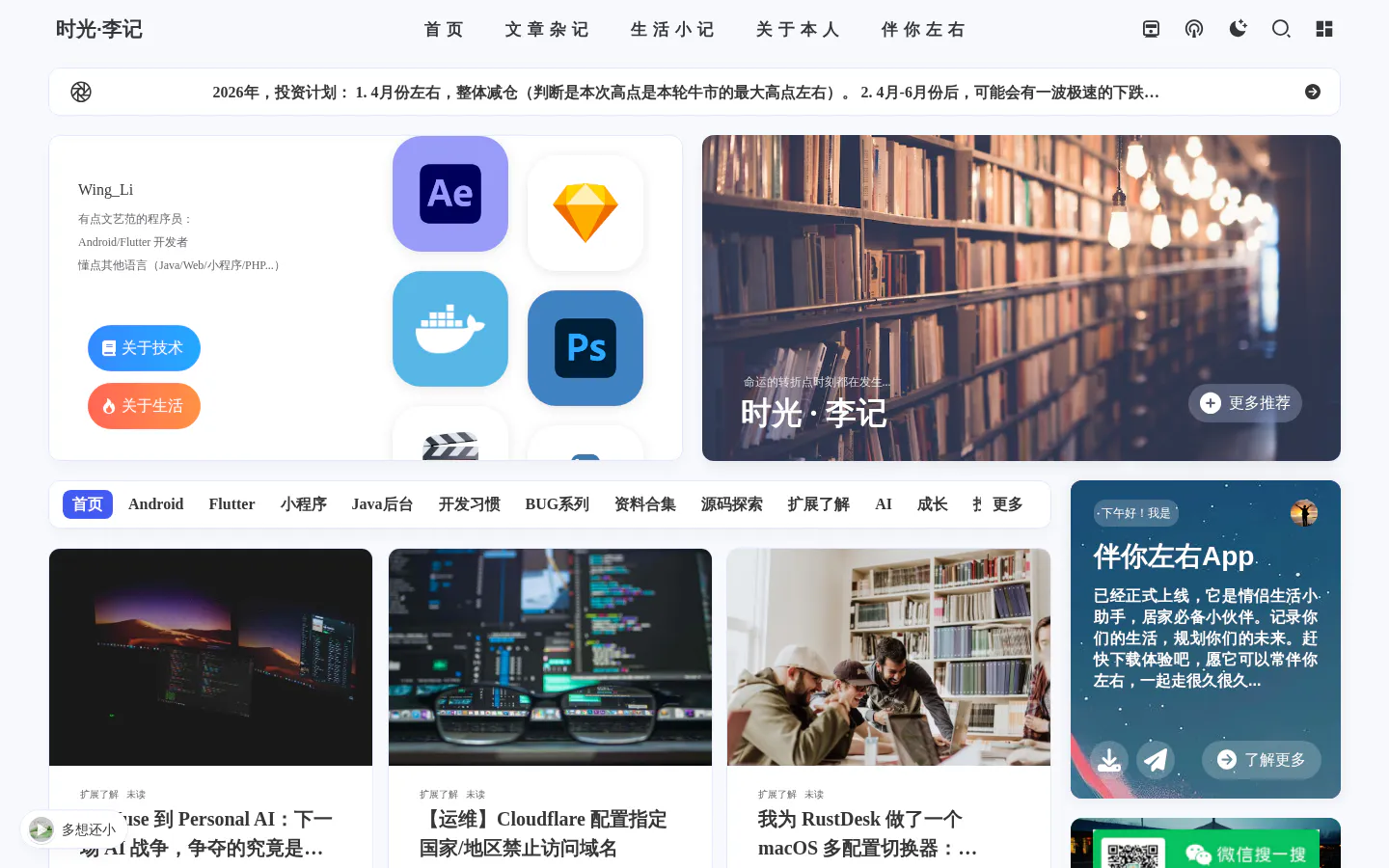The image size is (1389, 868).
Task: Click the music player disc icon 多想还小
Action: (41, 829)
